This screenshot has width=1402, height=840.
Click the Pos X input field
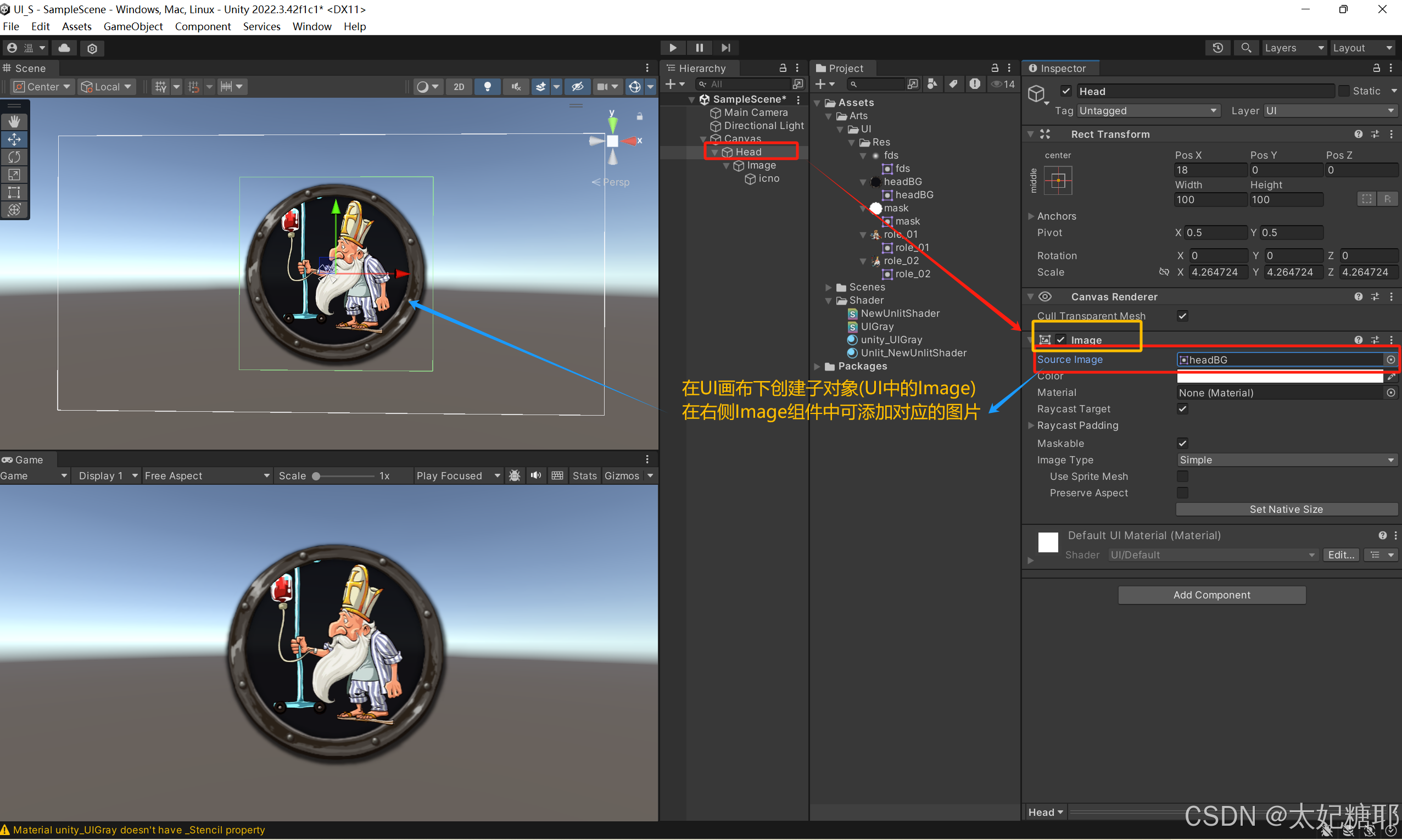[1211, 170]
